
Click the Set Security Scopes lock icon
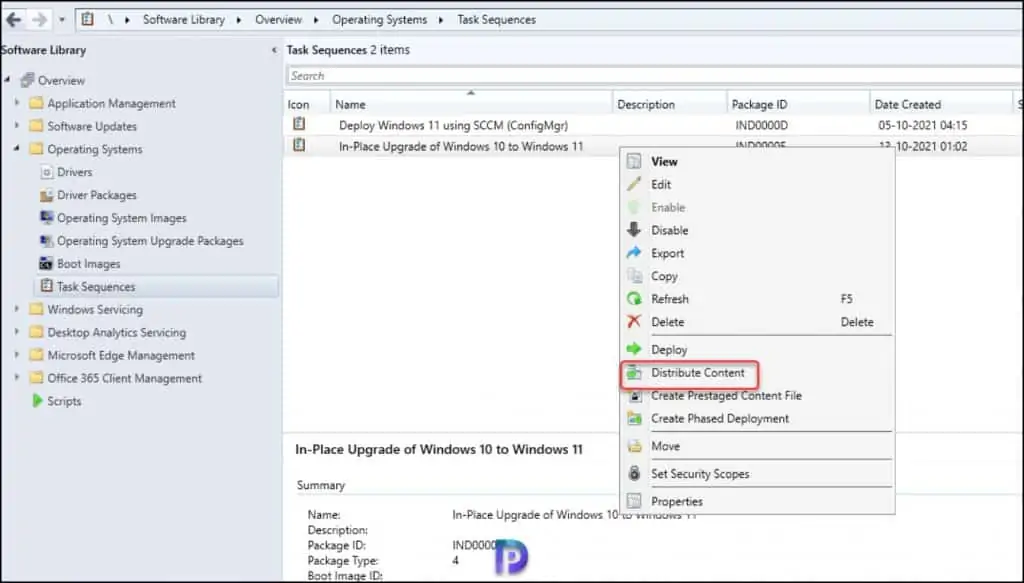pyautogui.click(x=634, y=473)
